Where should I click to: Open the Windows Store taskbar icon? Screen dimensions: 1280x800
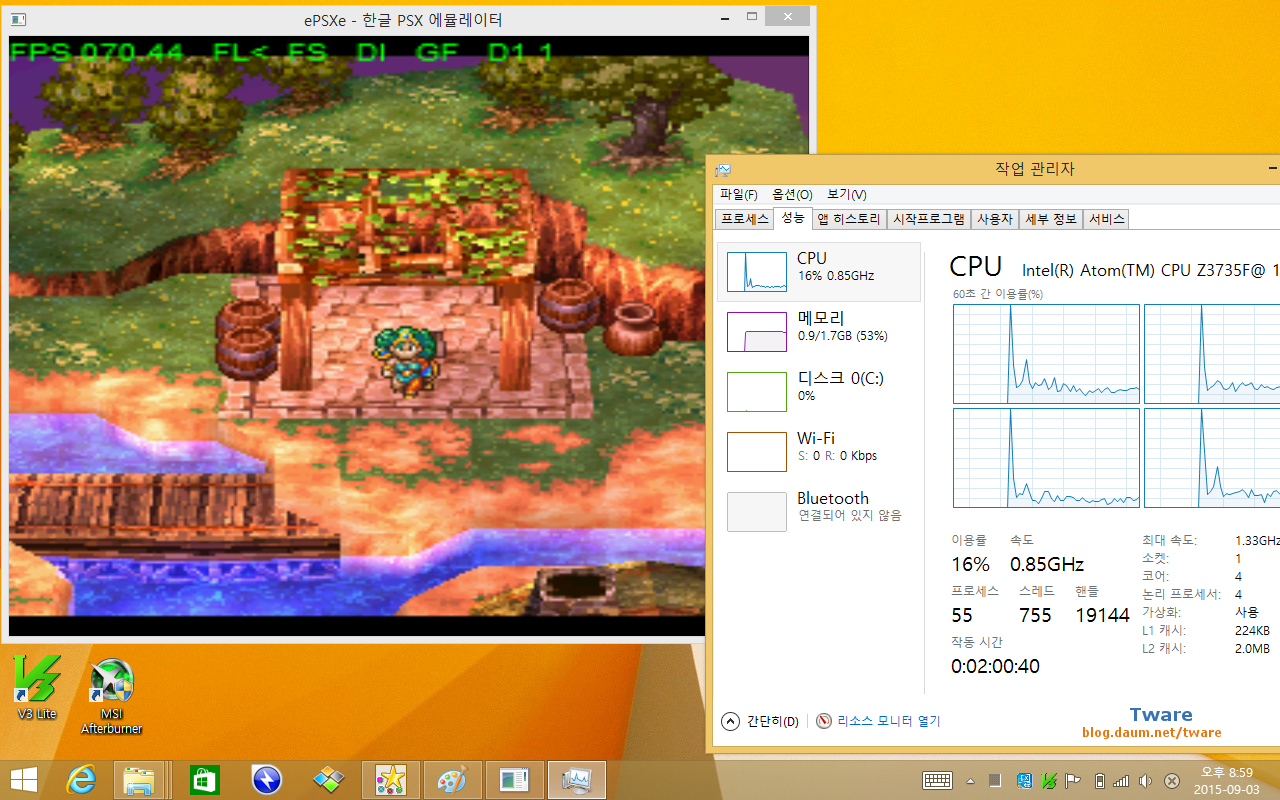coord(204,780)
